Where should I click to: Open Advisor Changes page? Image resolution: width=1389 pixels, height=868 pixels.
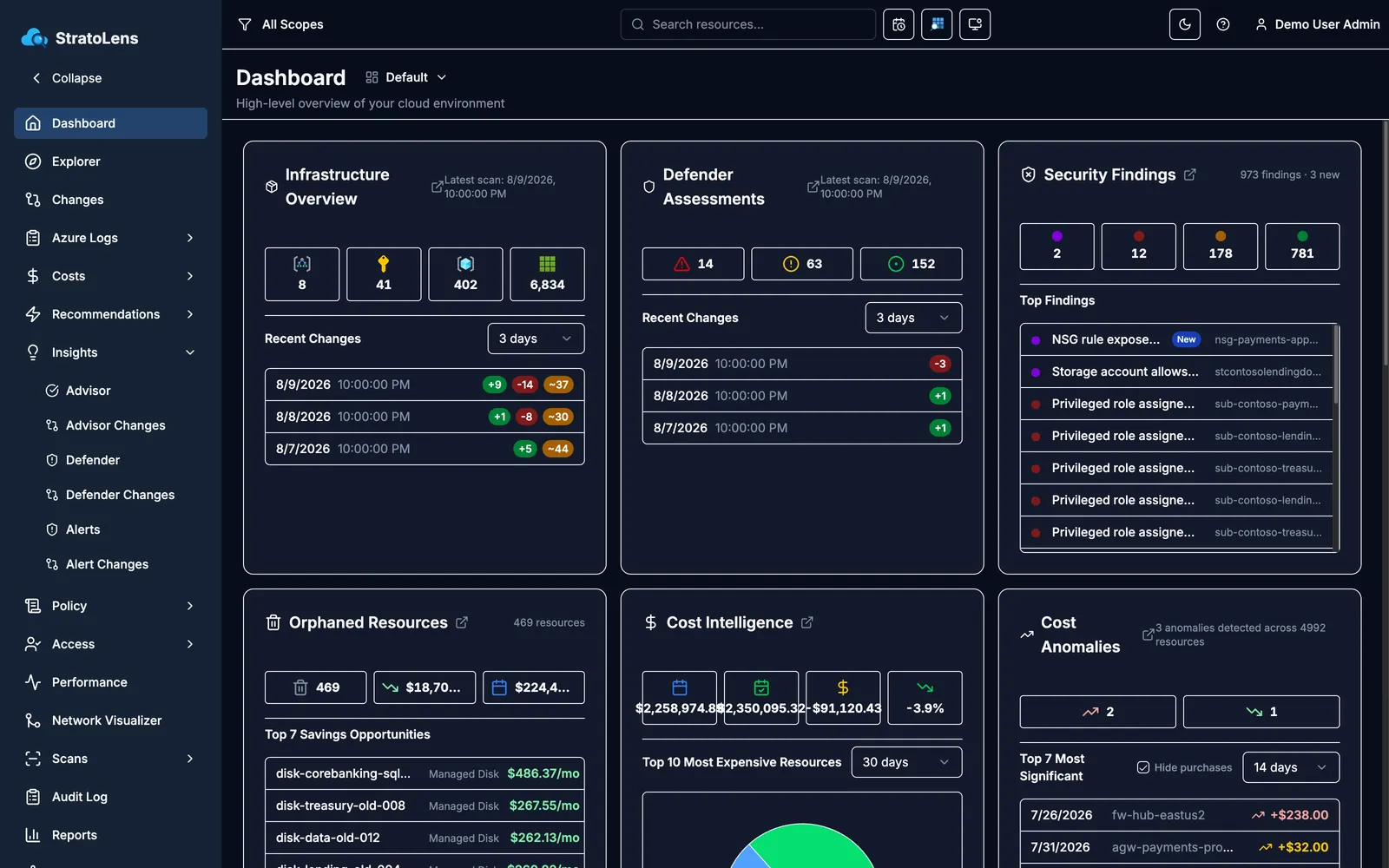(121, 425)
